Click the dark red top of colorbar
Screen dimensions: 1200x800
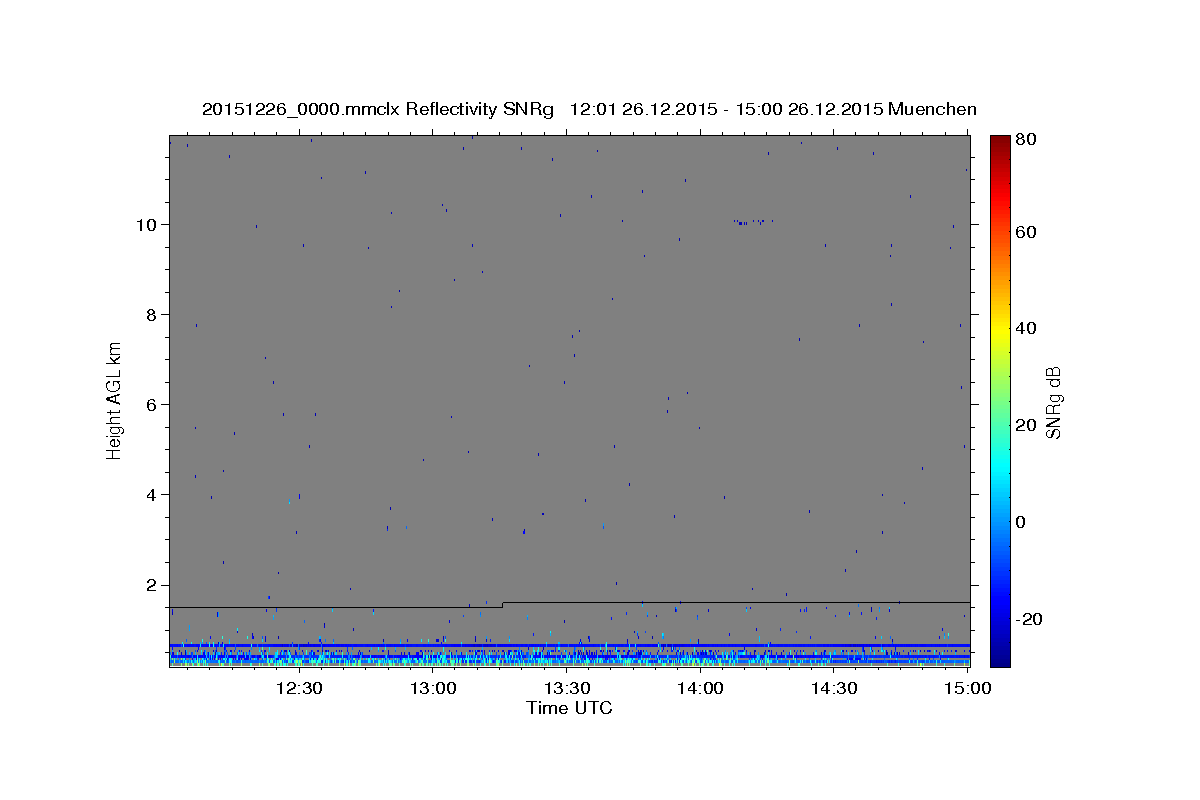(1000, 143)
